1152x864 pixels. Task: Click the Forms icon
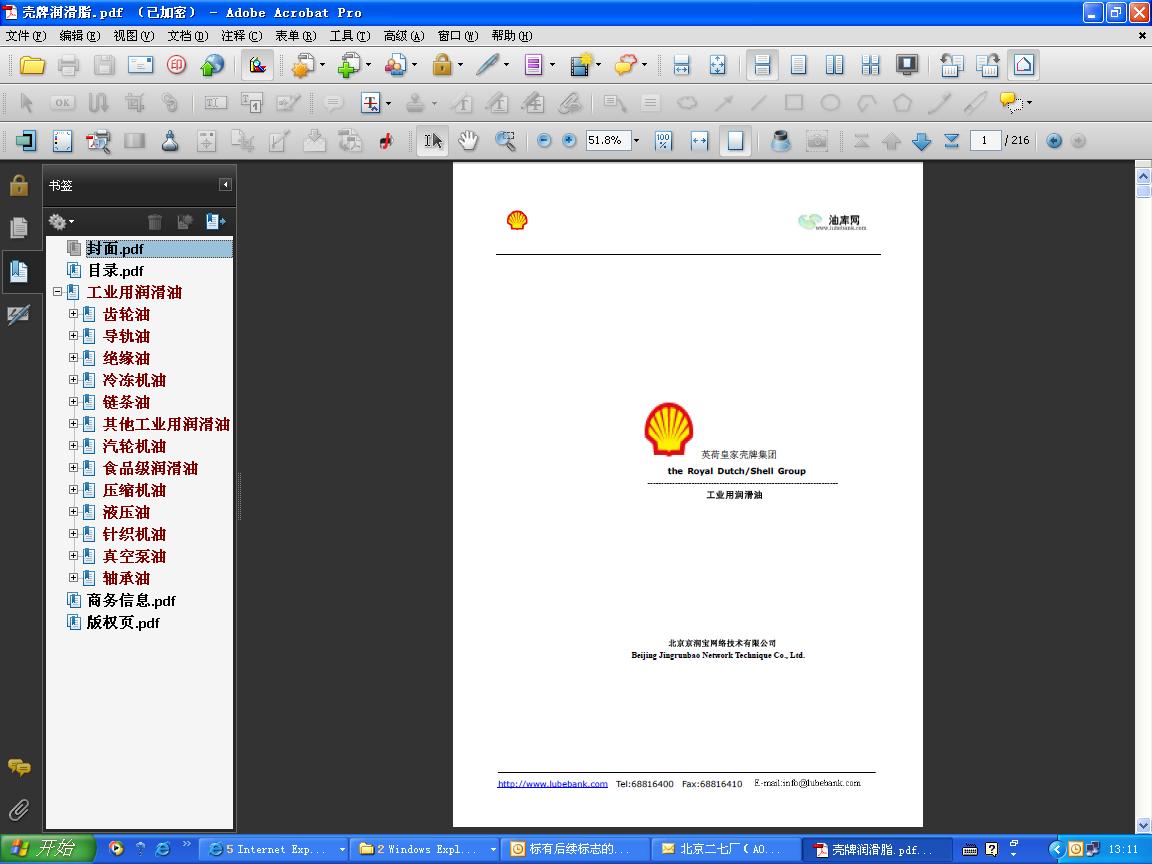(533, 65)
